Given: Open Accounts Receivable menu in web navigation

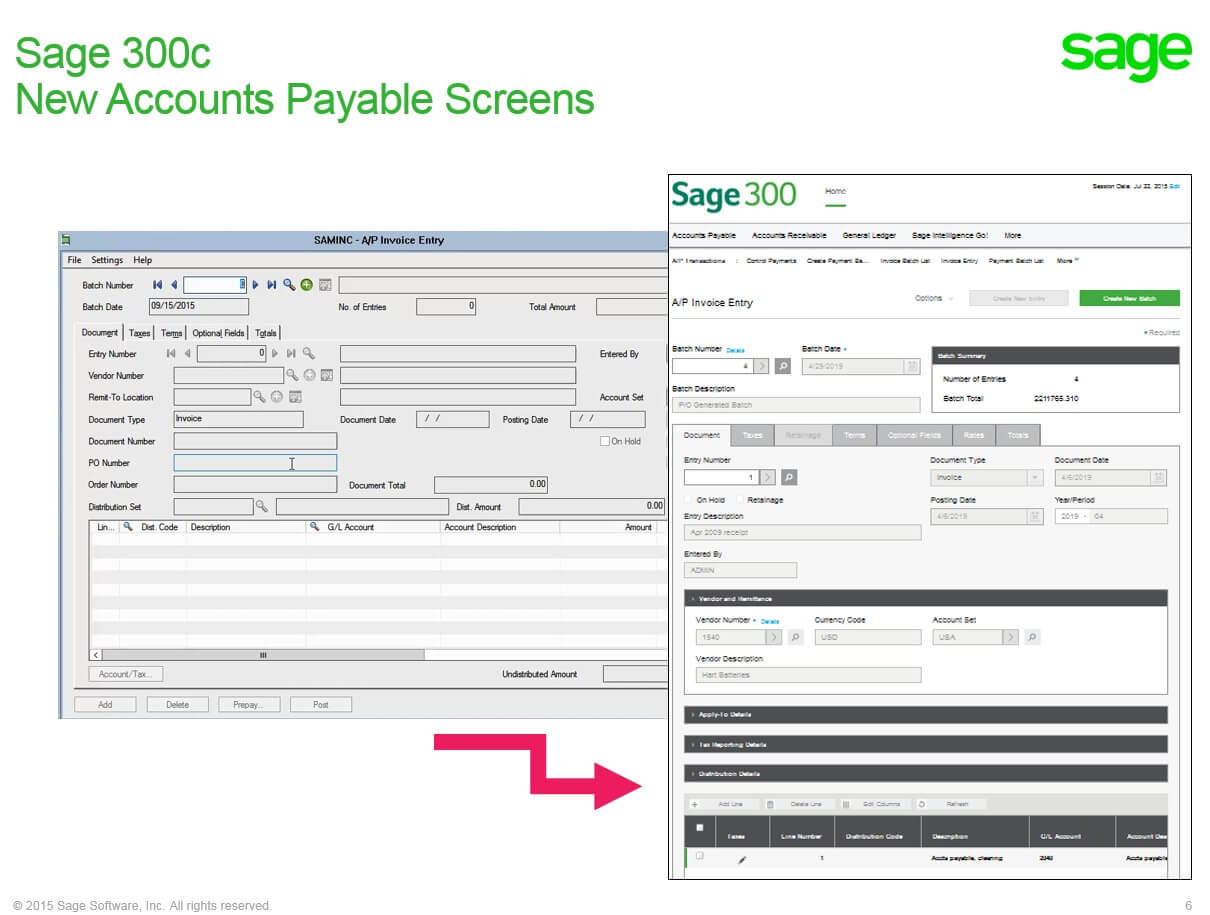Looking at the screenshot, I should pos(789,235).
